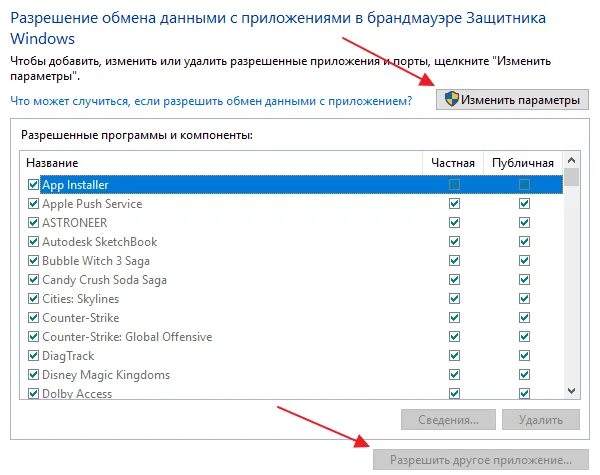600x475 pixels.
Task: Toggle Публичная checkbox for Autodesk SketchBook
Action: pos(524,242)
